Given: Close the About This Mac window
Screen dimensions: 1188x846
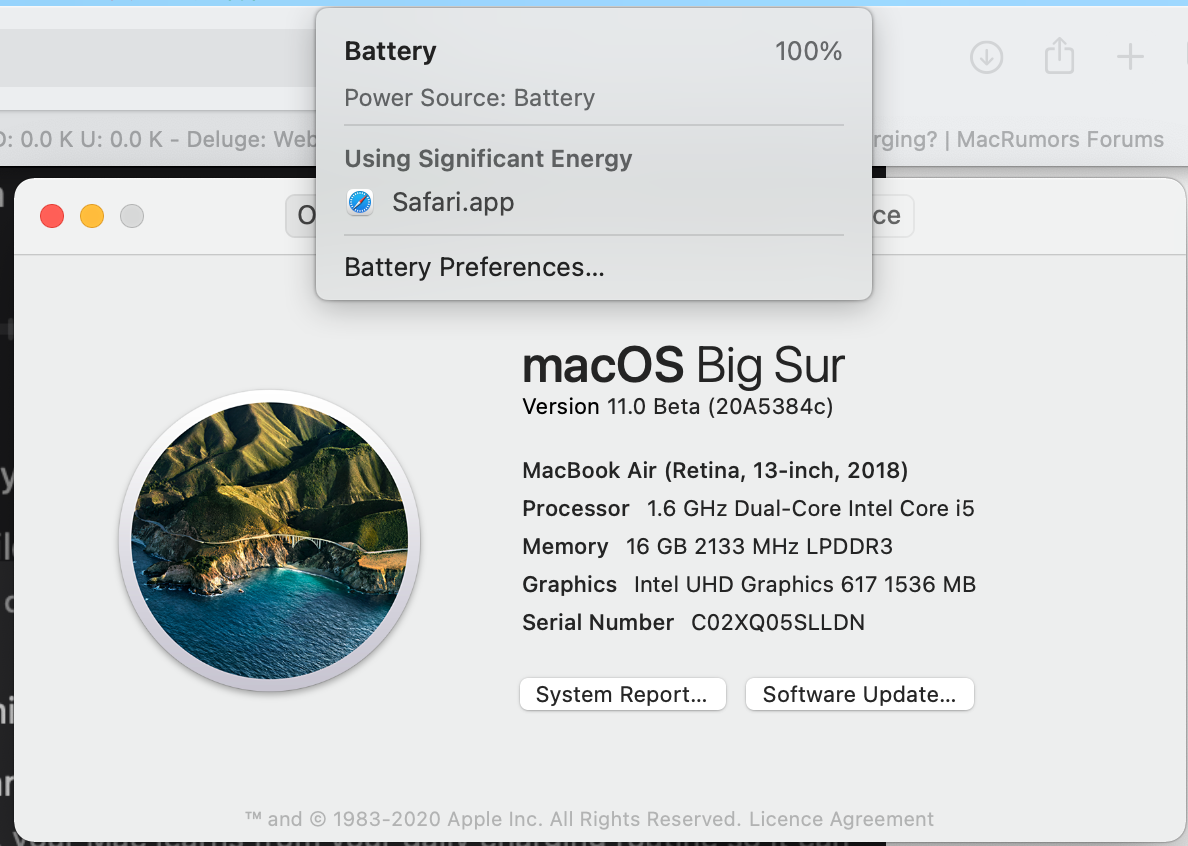Looking at the screenshot, I should (52, 216).
